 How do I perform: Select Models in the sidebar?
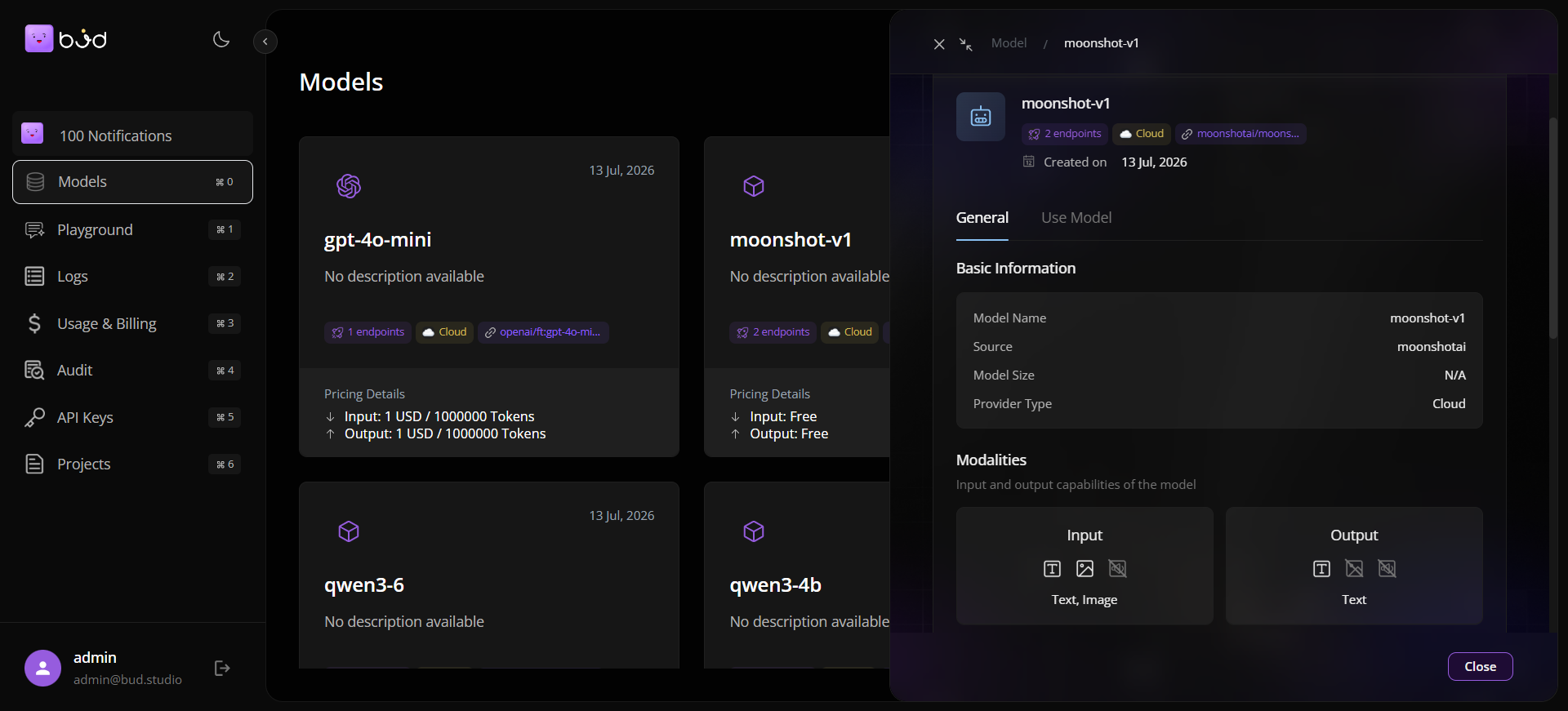[x=133, y=182]
